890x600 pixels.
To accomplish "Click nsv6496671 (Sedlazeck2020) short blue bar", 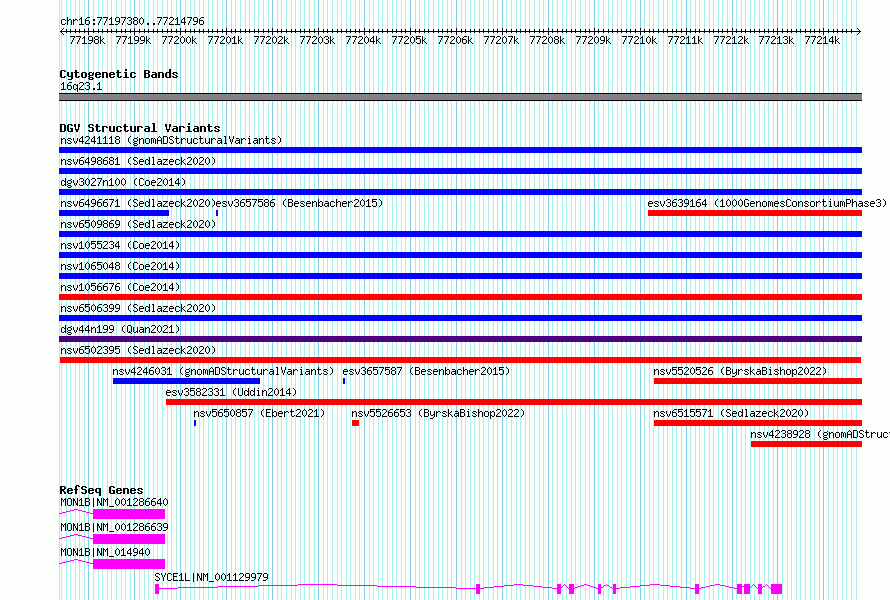I will point(114,213).
